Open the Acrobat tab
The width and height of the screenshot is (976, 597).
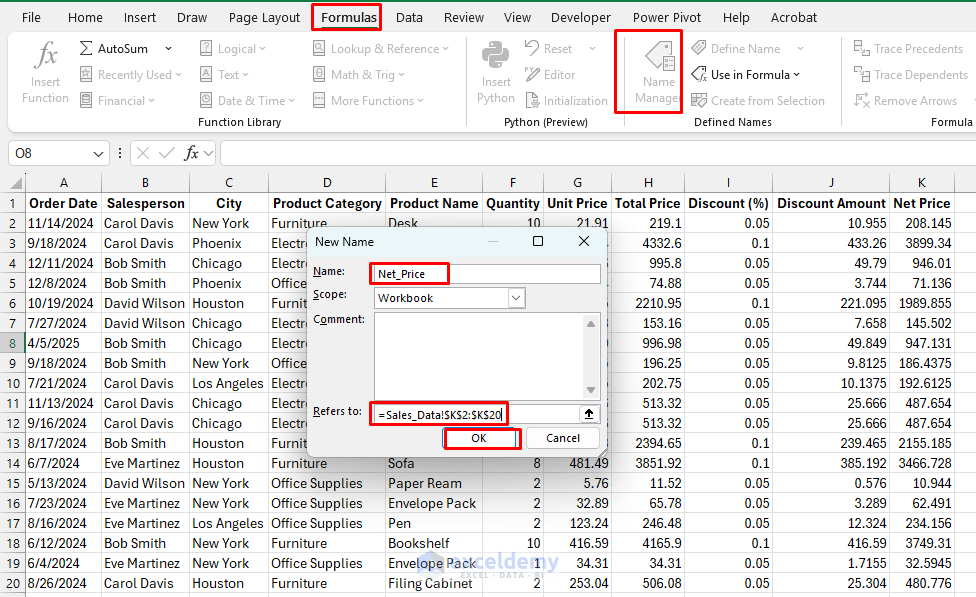794,17
